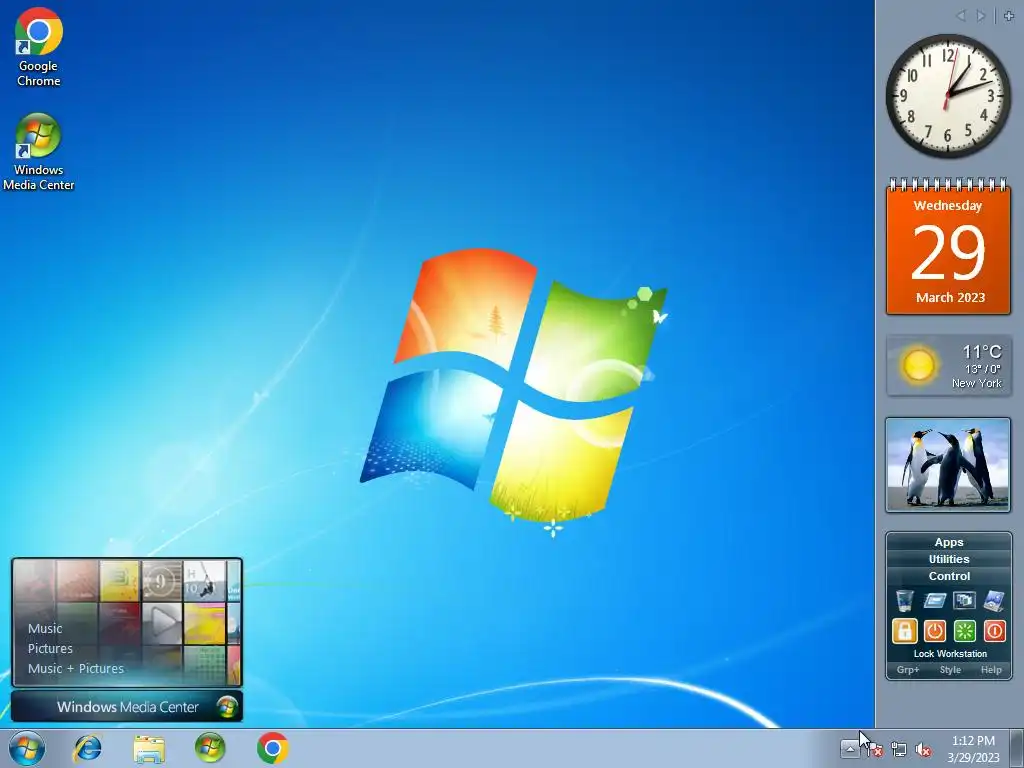Launch Google Chrome from the taskbar
The height and width of the screenshot is (768, 1024).
(272, 748)
